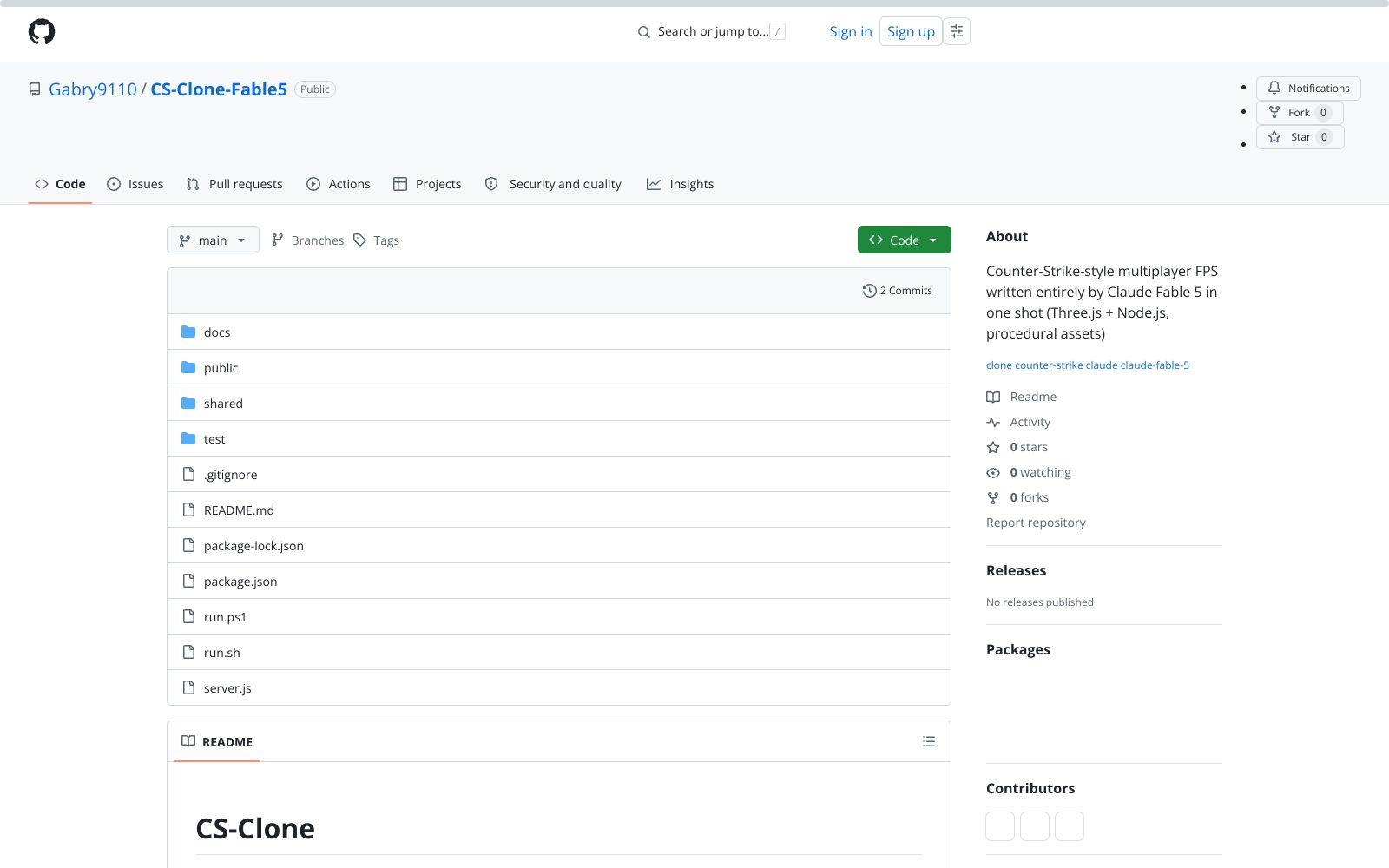Click the Public visibility badge
Screen dimensions: 1389x868
coord(315,89)
